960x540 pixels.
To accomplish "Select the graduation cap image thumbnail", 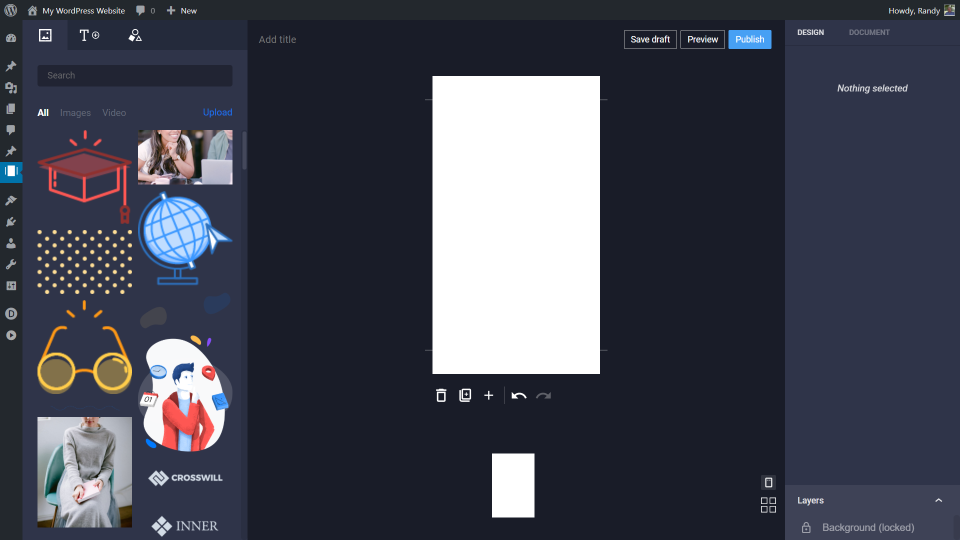I will [x=84, y=176].
